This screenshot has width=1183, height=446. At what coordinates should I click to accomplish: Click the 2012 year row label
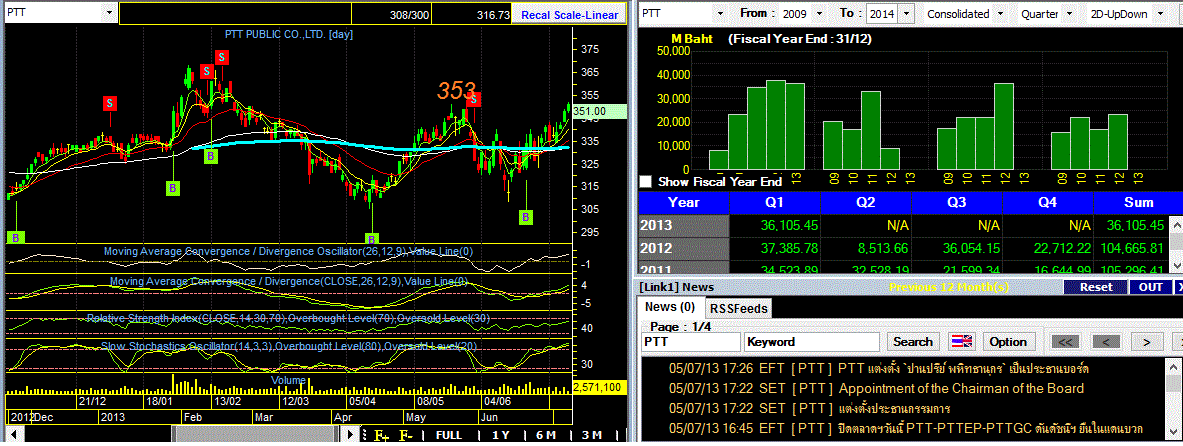pyautogui.click(x=684, y=248)
